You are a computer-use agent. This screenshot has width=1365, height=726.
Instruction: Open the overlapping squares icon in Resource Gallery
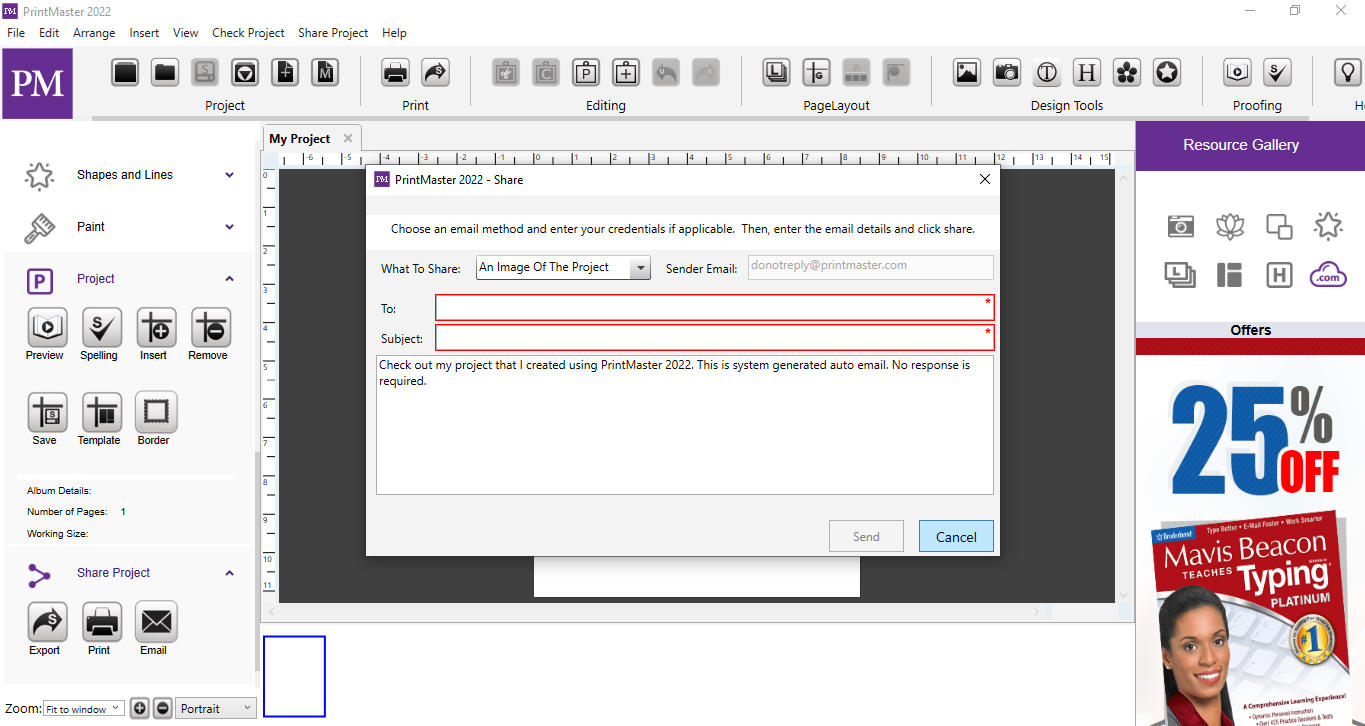tap(1279, 226)
